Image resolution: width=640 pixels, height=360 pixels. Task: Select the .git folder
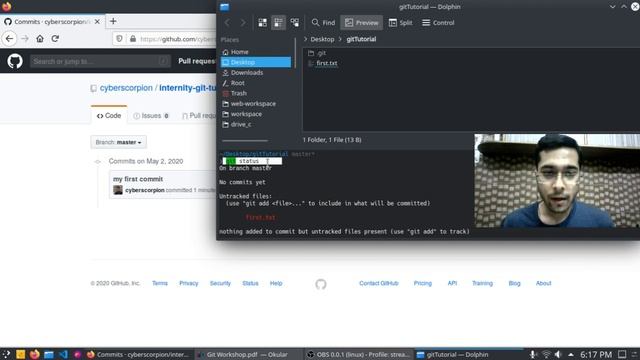tap(317, 53)
